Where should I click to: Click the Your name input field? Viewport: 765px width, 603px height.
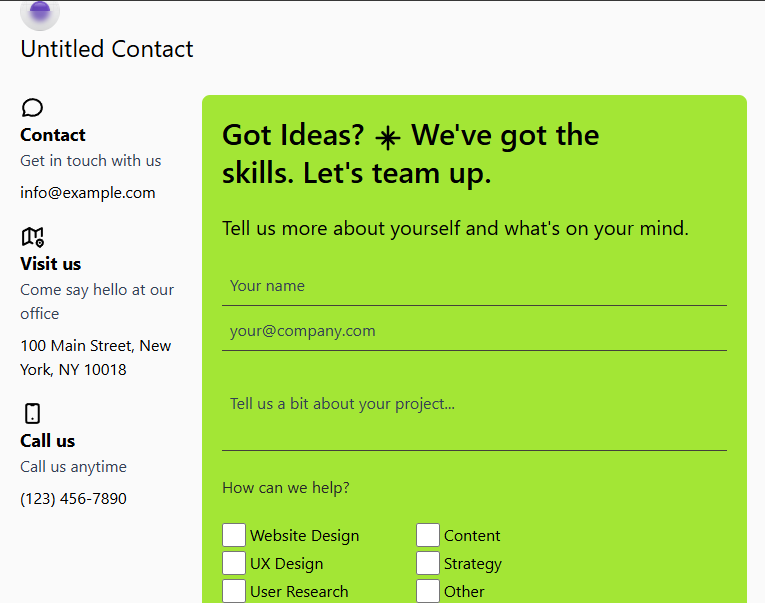tap(474, 286)
